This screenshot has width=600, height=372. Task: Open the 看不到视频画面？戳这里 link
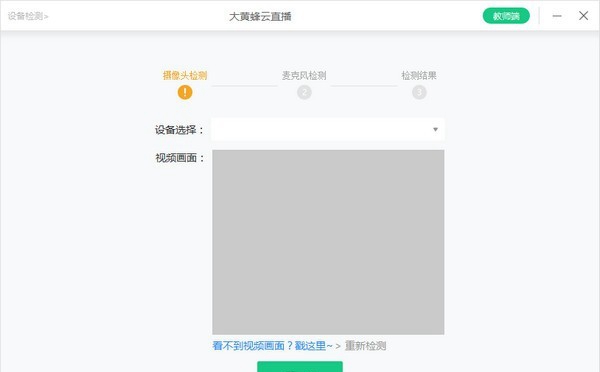pyautogui.click(x=272, y=346)
